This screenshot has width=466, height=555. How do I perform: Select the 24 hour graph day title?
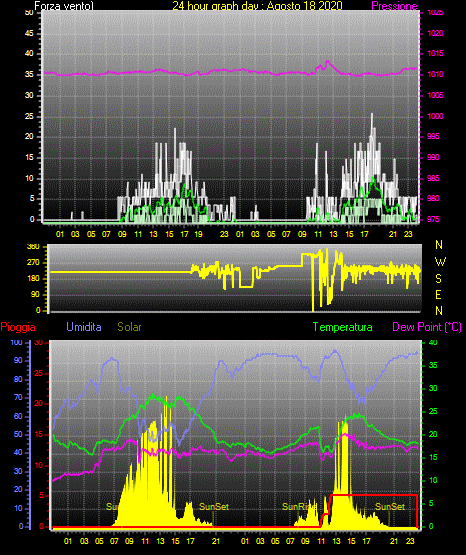pos(258,6)
